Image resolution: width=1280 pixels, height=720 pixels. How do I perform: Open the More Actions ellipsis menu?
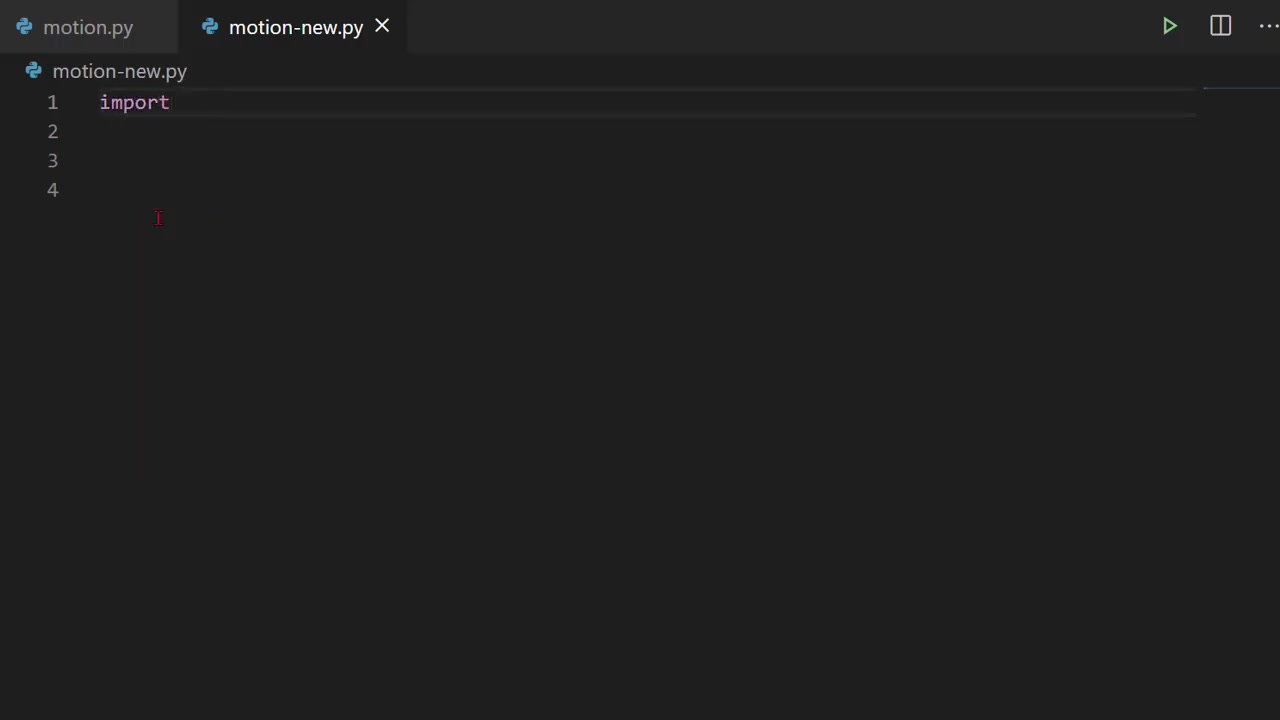pos(1267,26)
